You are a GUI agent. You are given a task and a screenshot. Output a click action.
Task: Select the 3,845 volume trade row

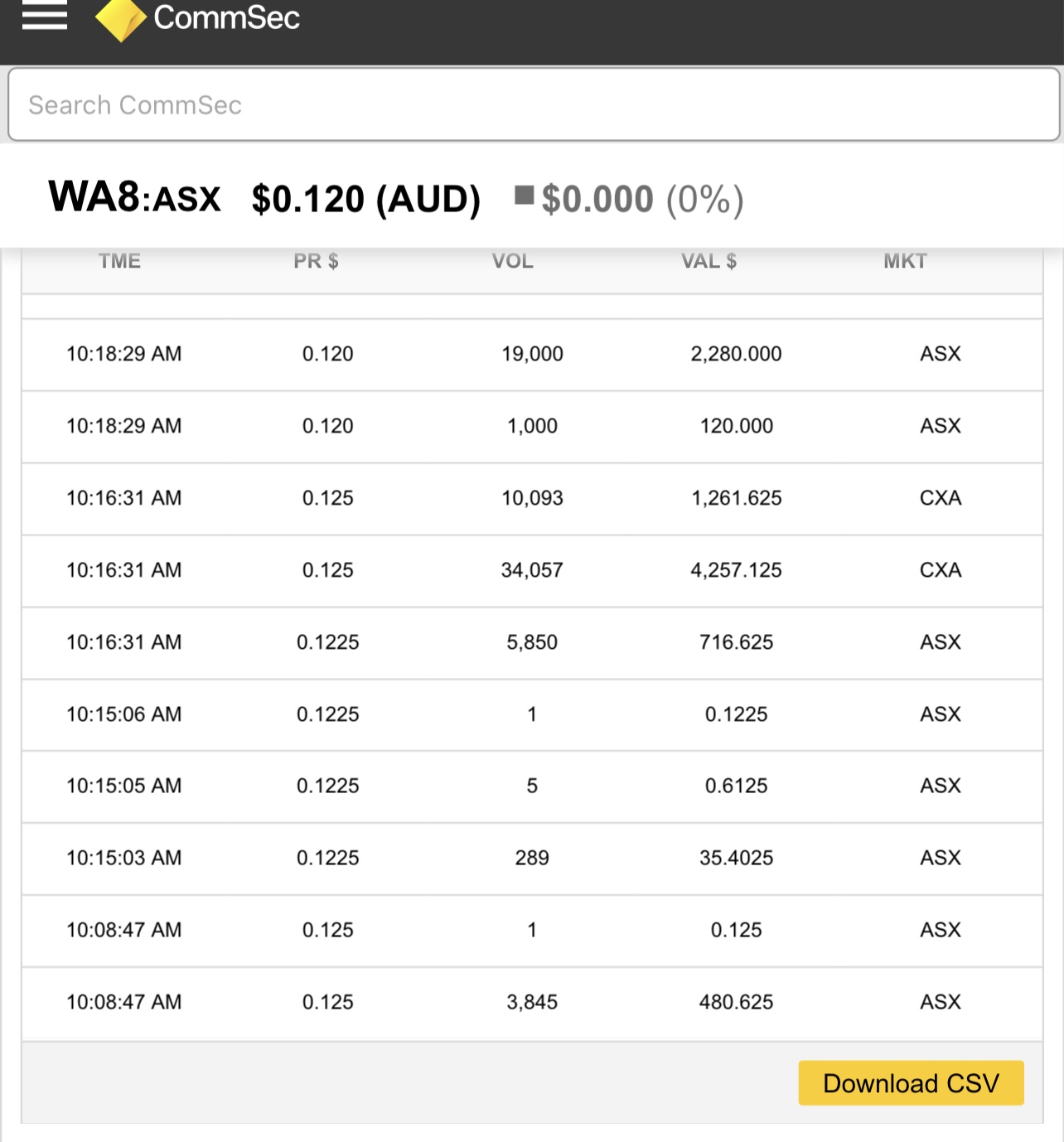pyautogui.click(x=532, y=1003)
